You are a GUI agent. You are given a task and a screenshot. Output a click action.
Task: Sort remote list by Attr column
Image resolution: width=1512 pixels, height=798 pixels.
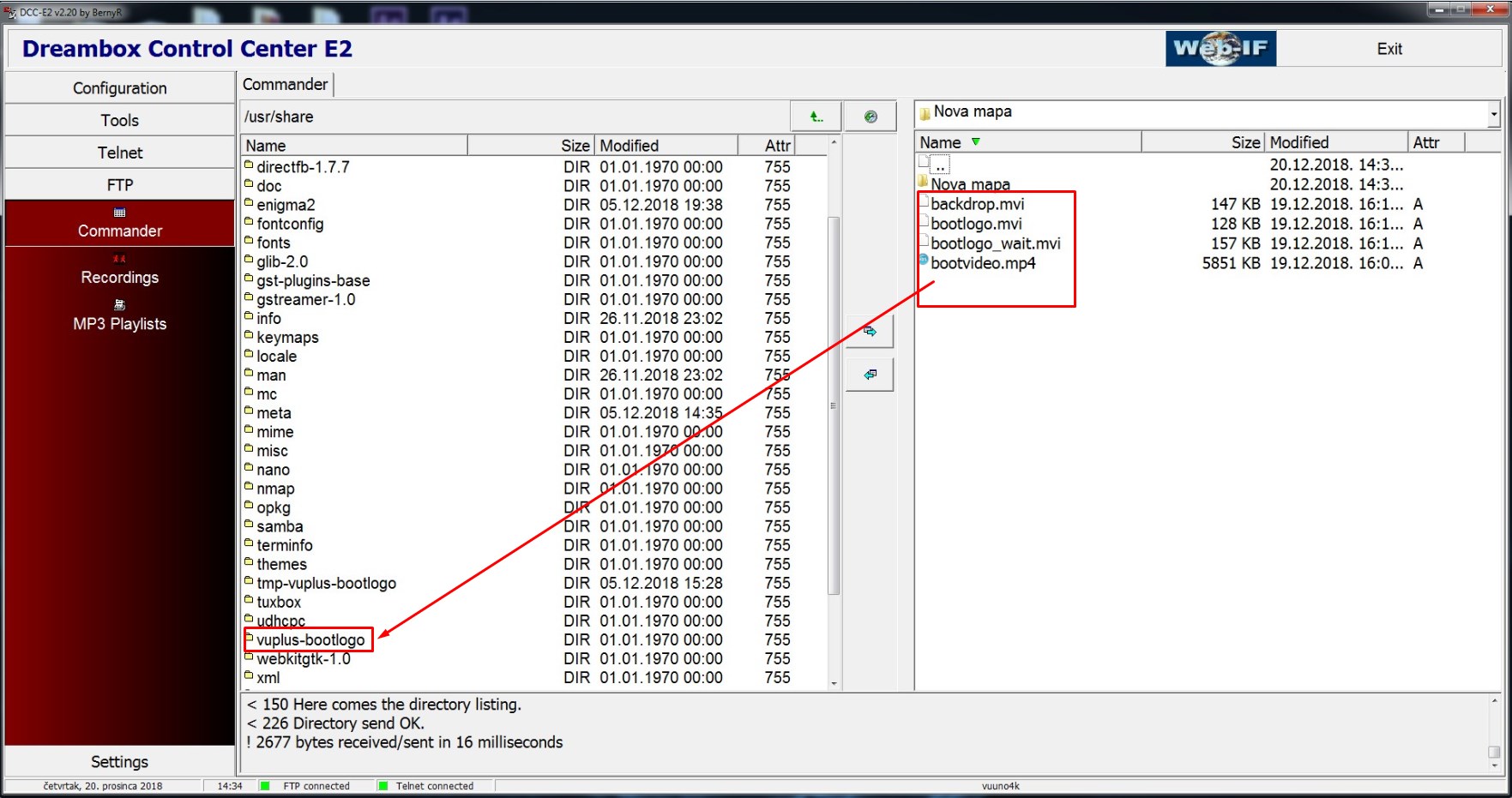[x=767, y=146]
